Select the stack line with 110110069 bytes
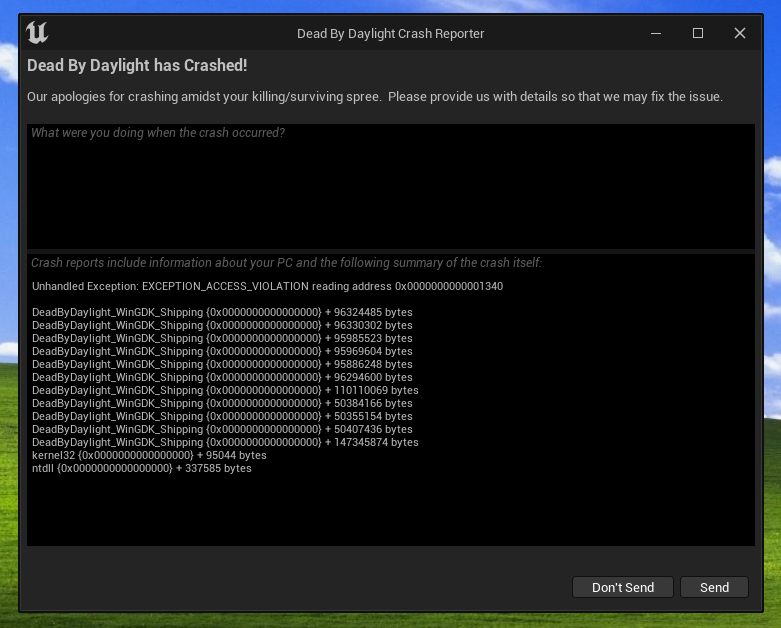Screen dimensions: 781x628 point(225,390)
